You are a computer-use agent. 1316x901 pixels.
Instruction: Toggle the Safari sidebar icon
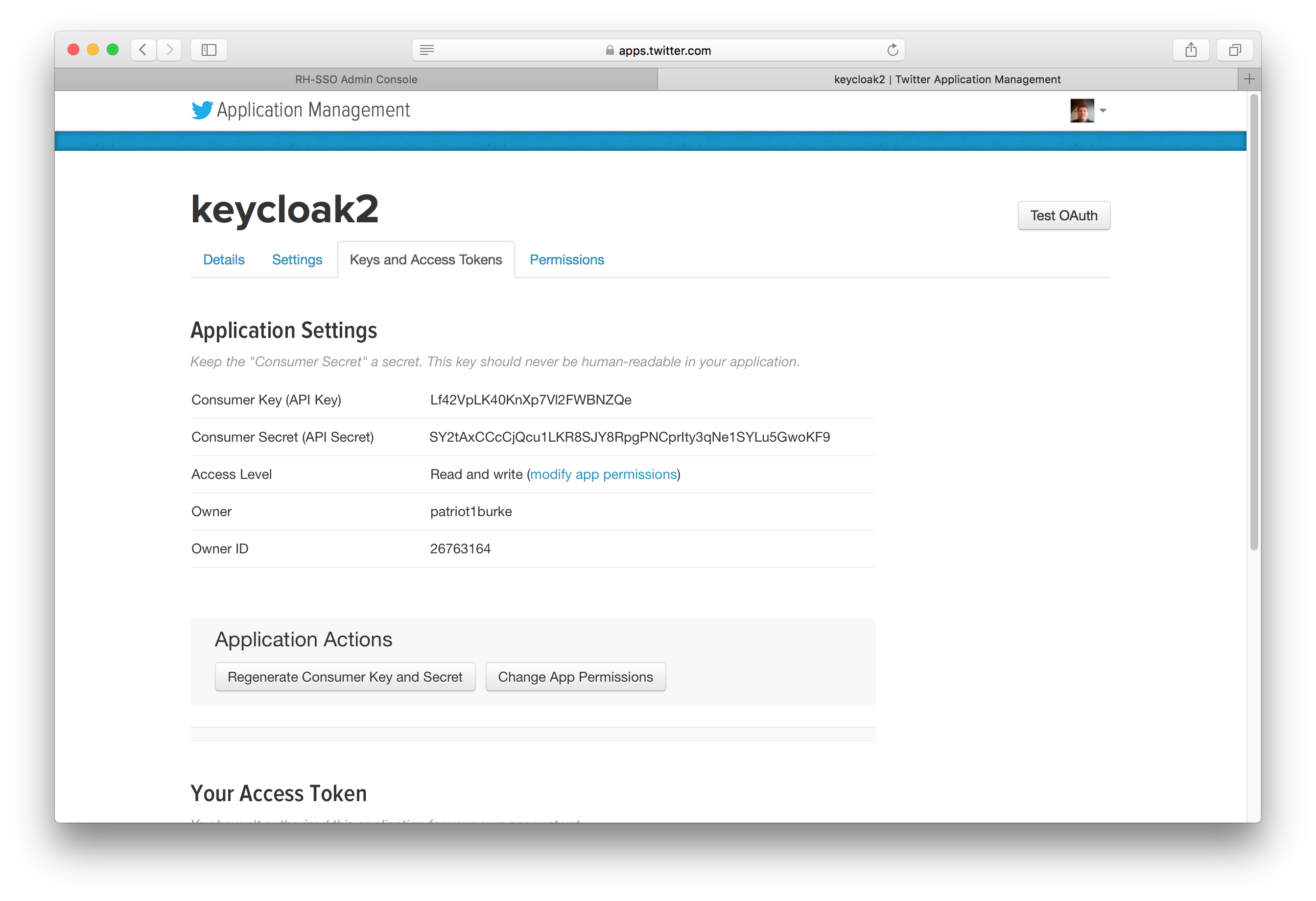(209, 50)
